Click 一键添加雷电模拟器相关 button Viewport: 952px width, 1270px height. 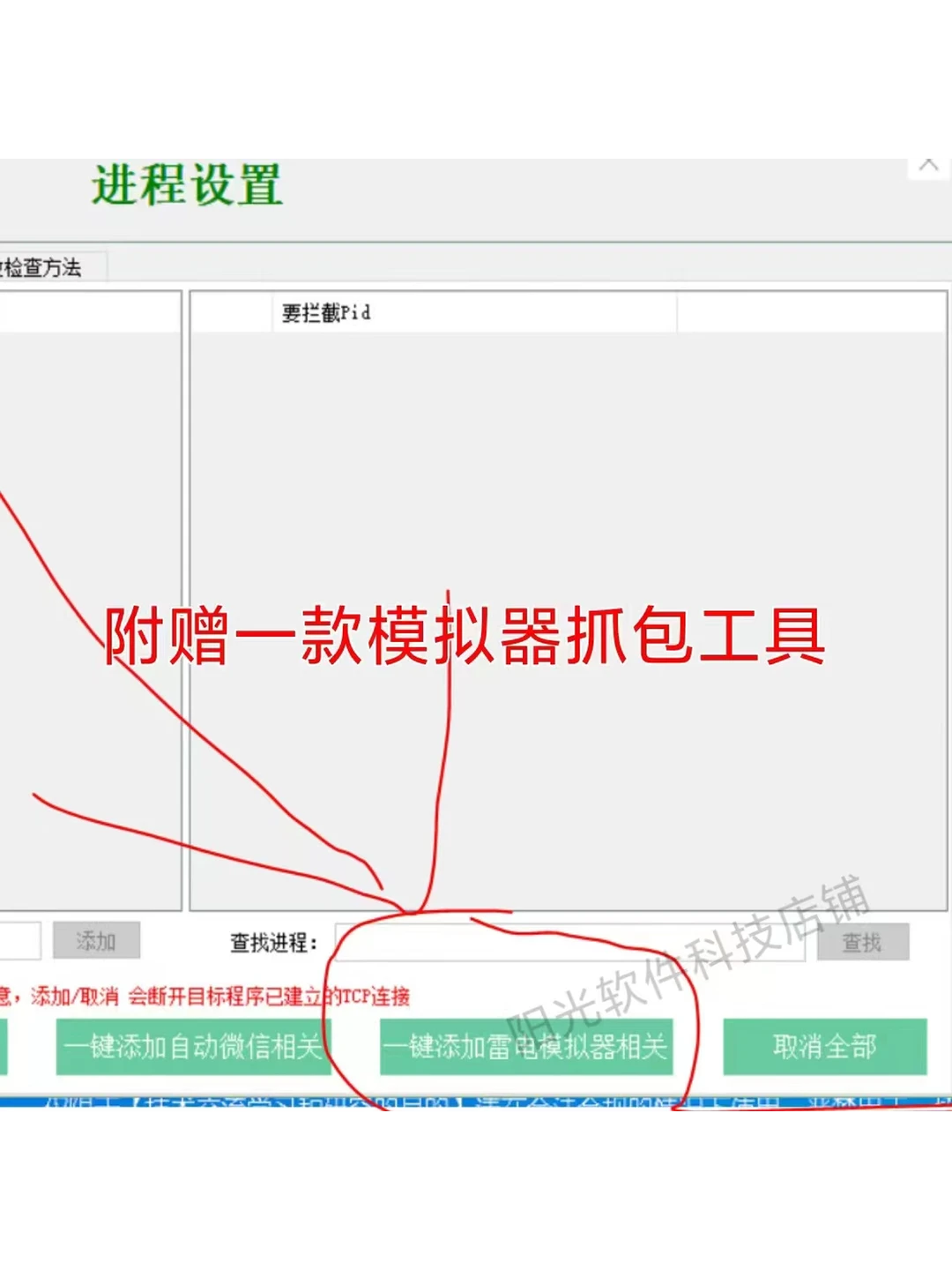[526, 1047]
